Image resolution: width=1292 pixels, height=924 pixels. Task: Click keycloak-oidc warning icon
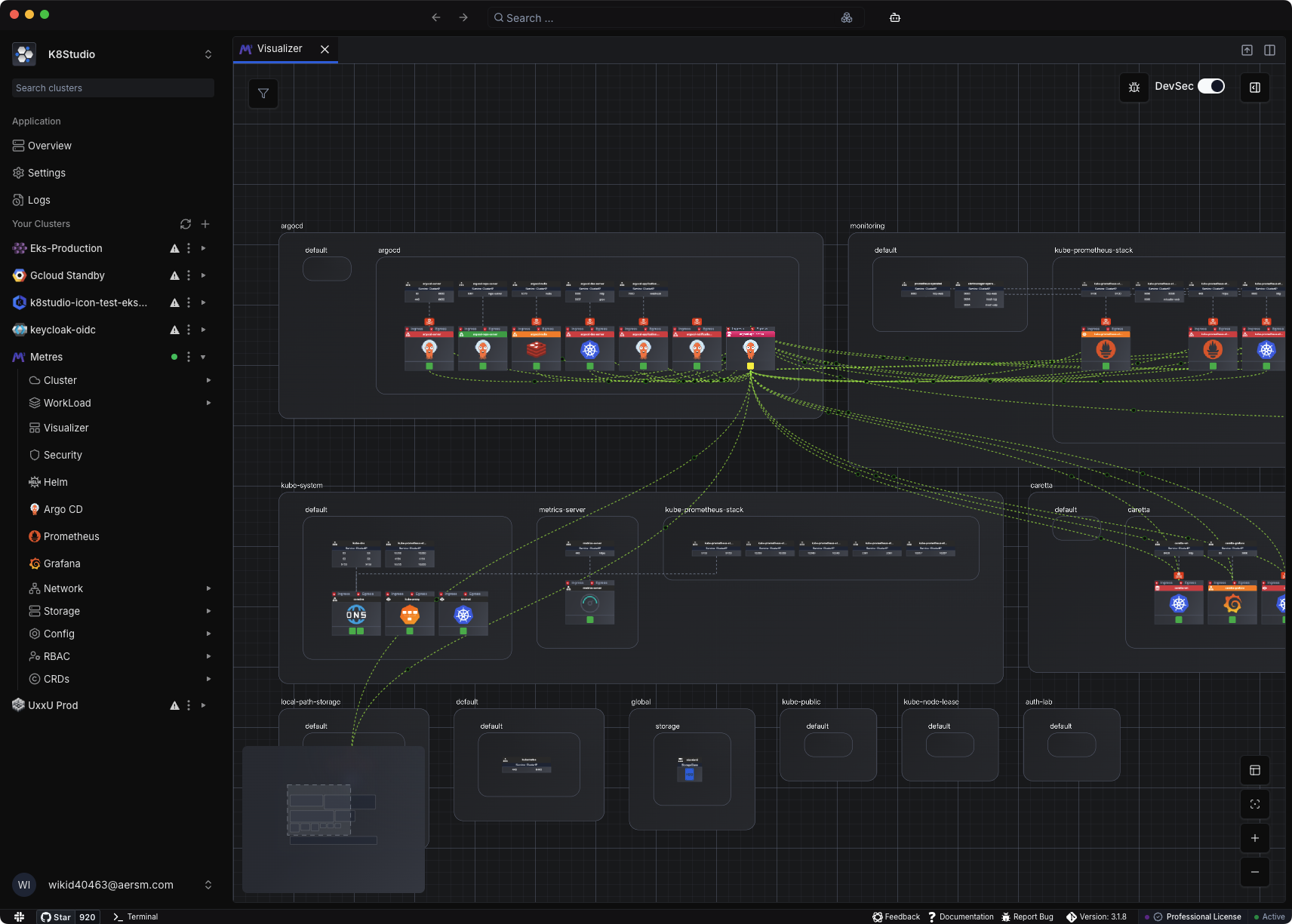click(x=174, y=330)
